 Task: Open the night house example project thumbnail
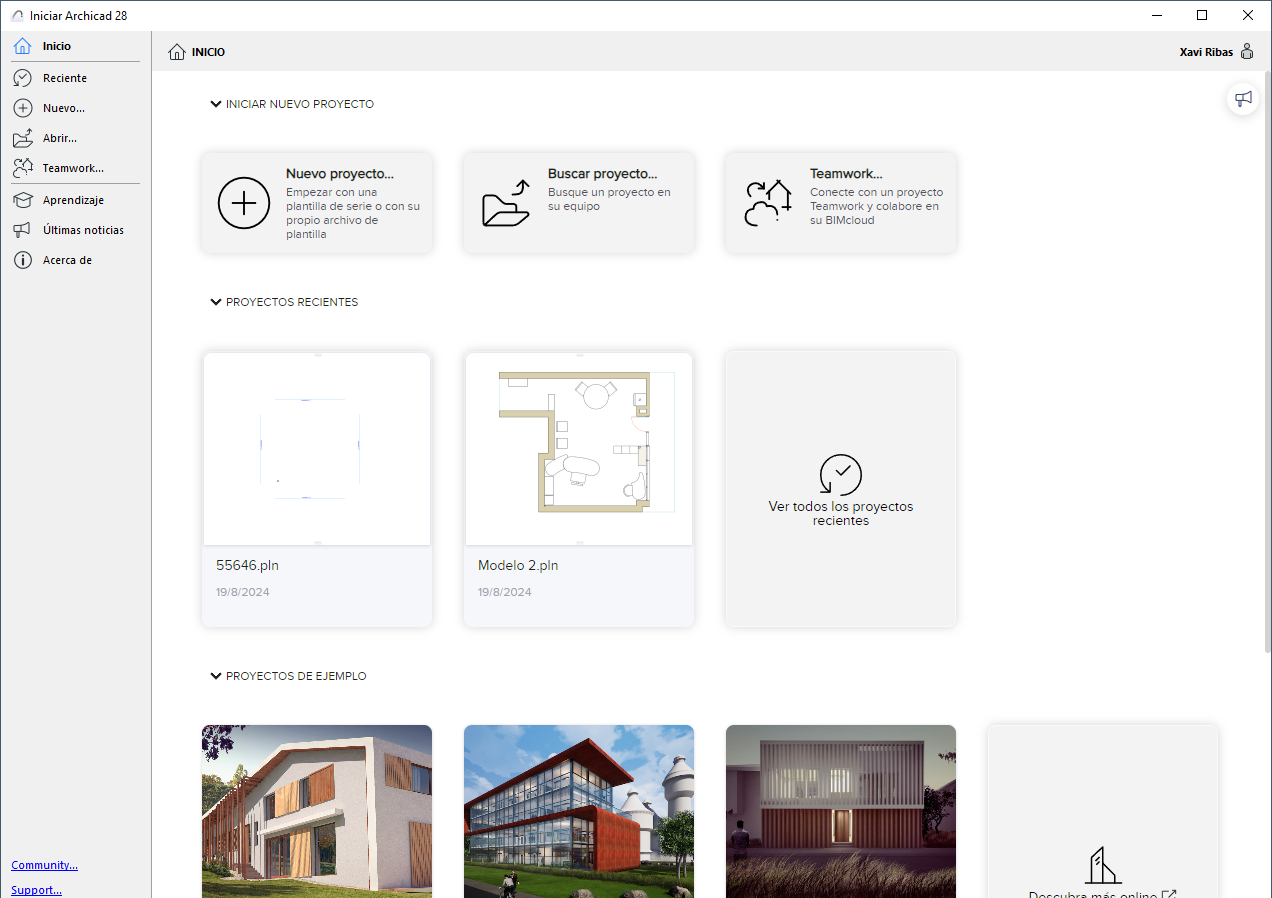(841, 811)
